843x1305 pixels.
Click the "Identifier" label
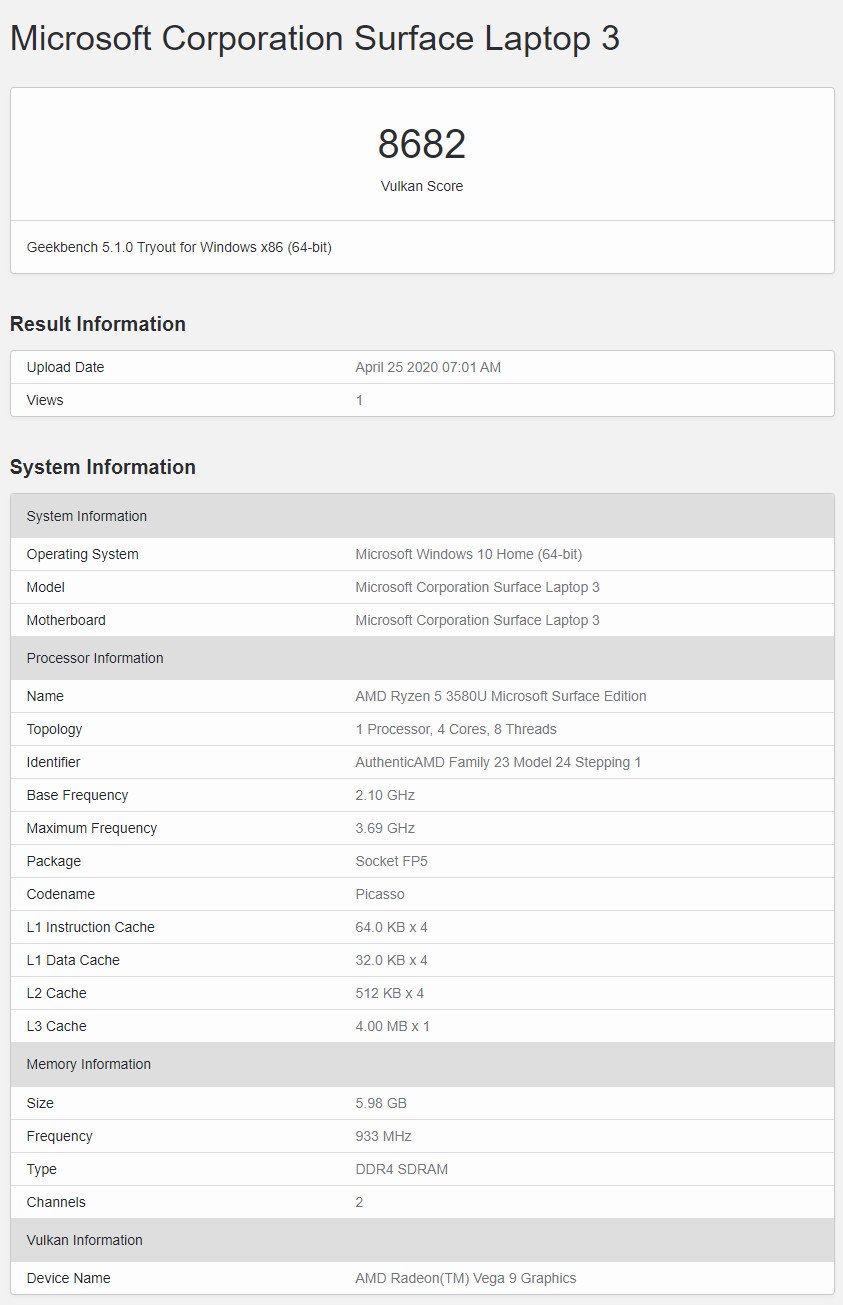click(53, 762)
